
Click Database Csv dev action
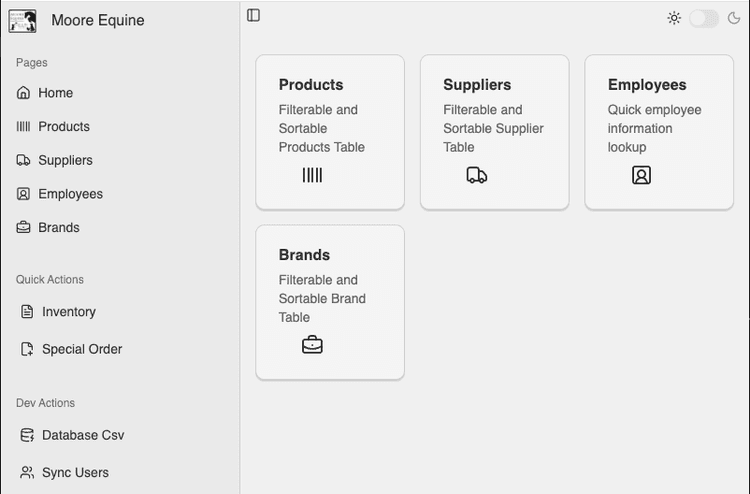click(83, 435)
